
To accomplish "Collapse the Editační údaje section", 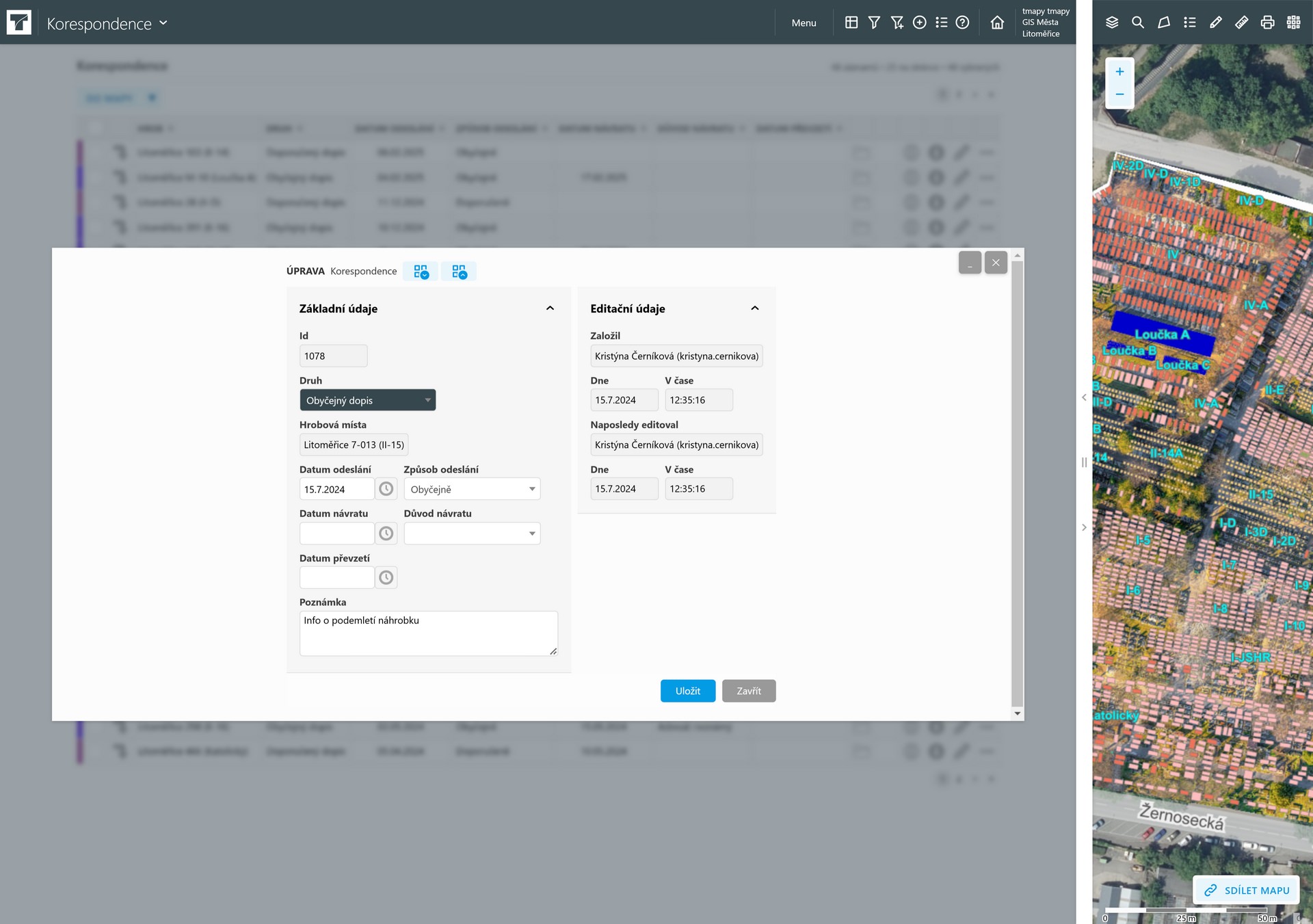I will click(x=755, y=308).
